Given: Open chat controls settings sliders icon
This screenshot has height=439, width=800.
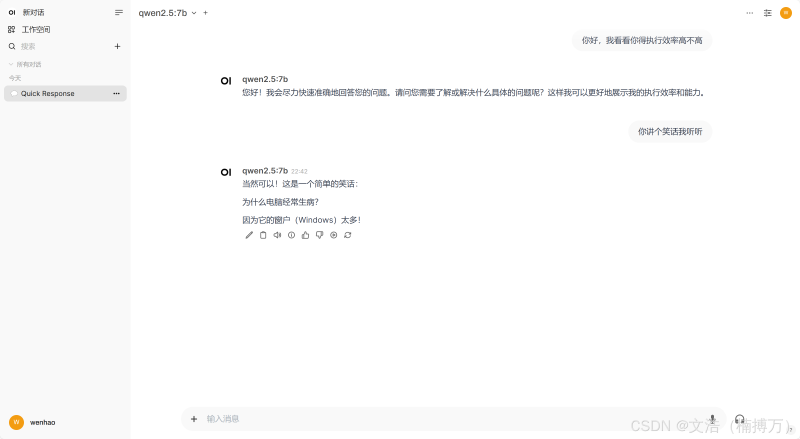Looking at the screenshot, I should pos(768,13).
